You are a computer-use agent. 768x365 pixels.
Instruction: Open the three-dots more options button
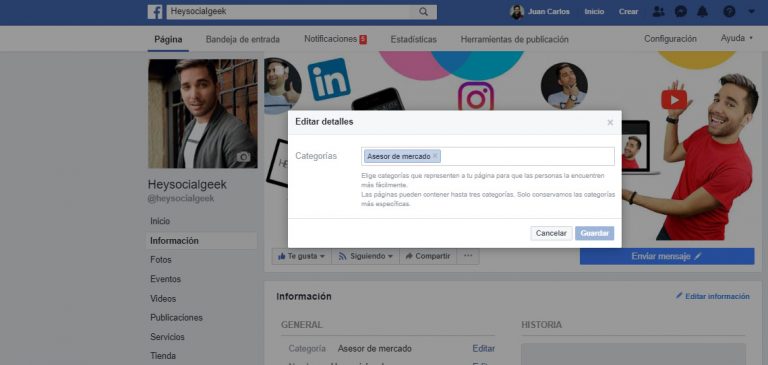click(468, 256)
